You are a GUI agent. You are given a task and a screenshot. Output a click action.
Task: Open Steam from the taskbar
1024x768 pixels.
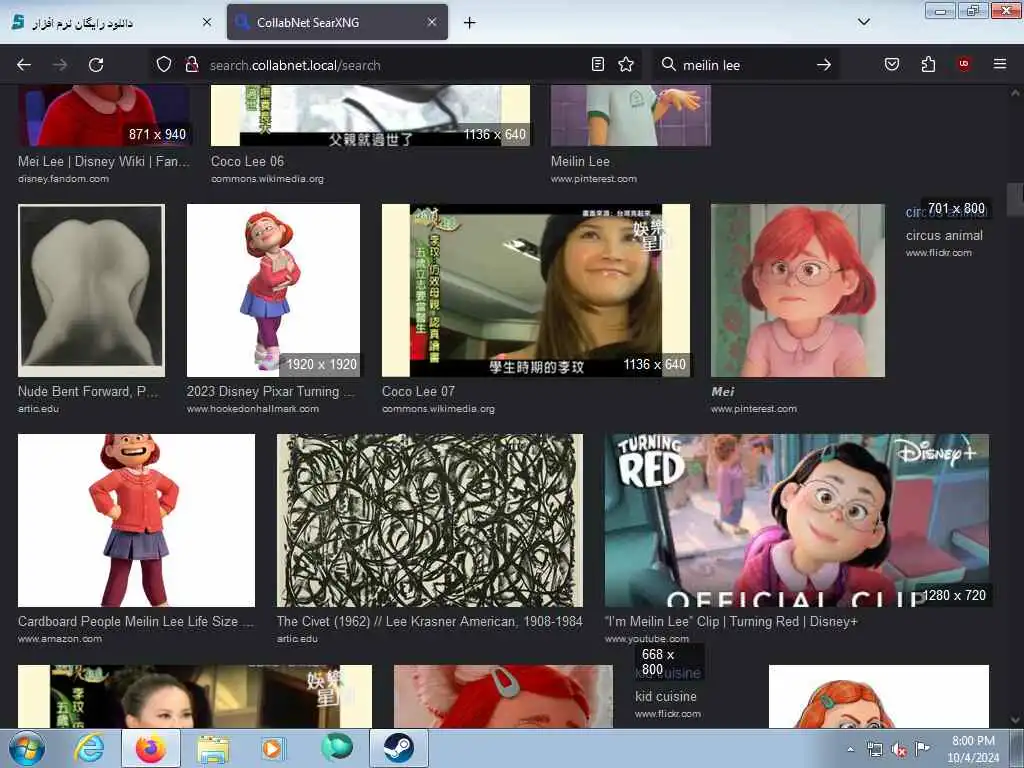pyautogui.click(x=398, y=748)
